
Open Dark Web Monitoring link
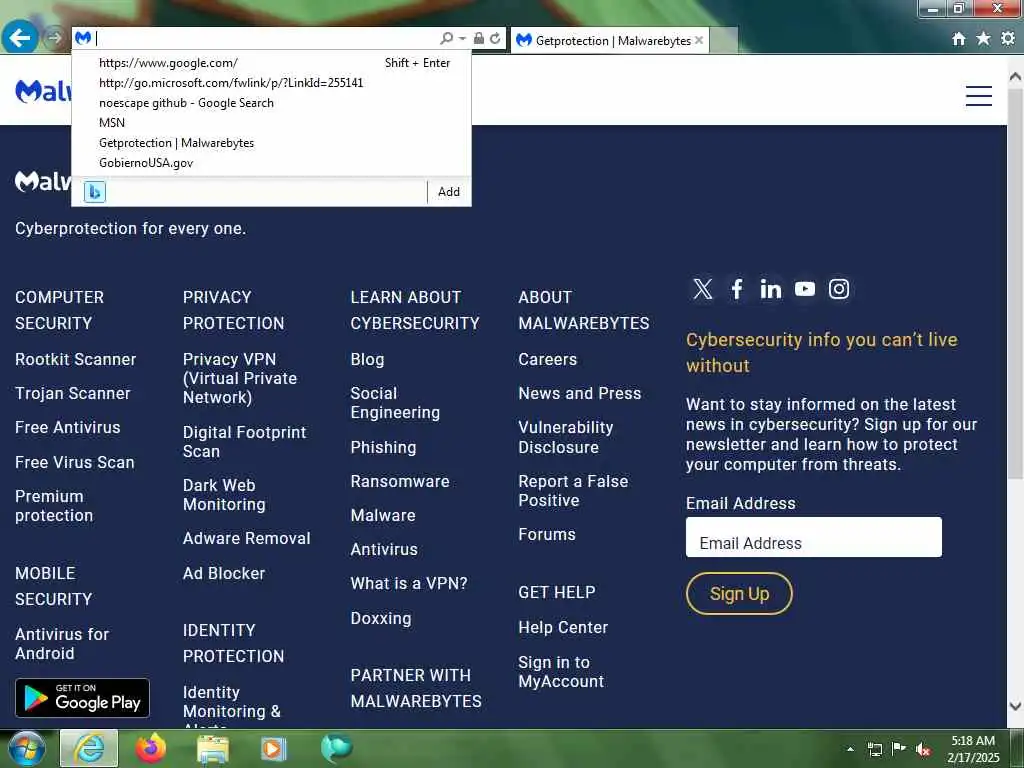[224, 495]
